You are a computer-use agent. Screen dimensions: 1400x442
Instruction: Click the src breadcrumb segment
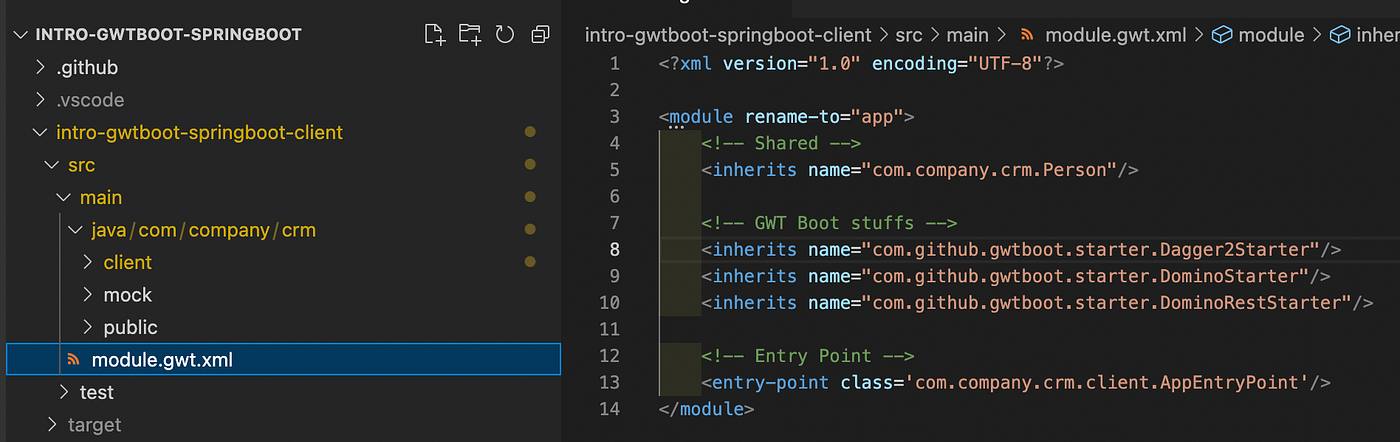point(908,35)
